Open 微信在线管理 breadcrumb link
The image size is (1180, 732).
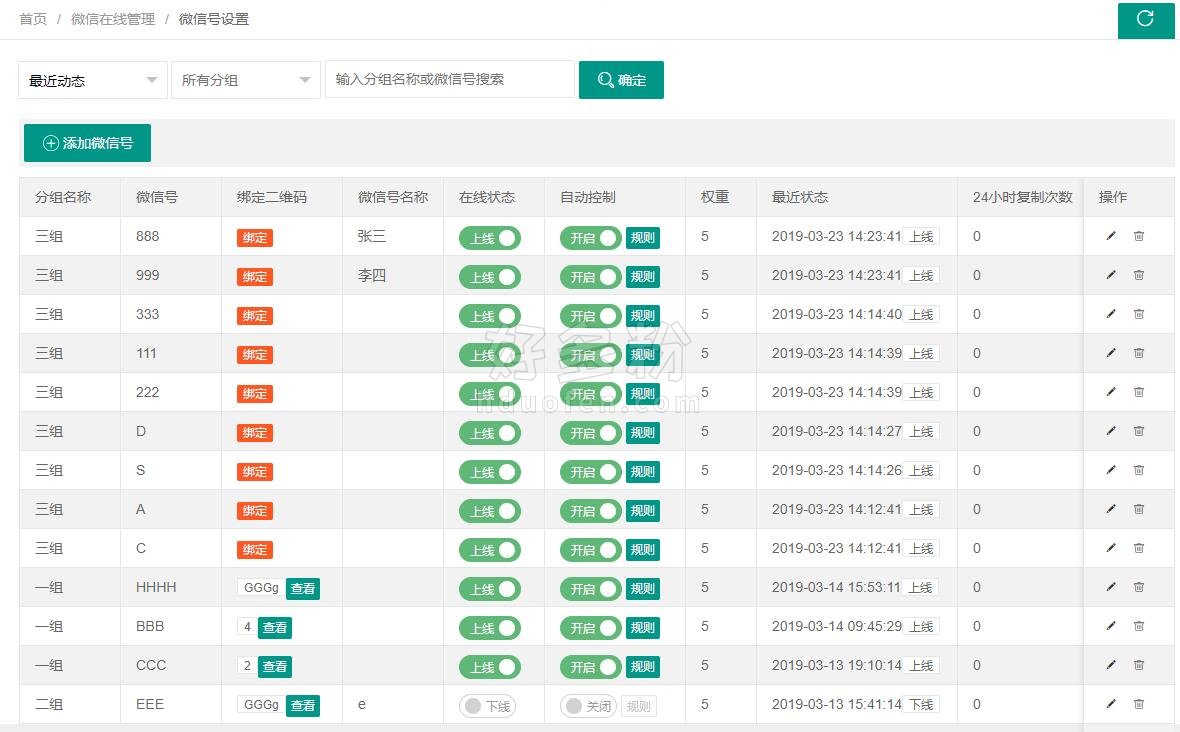click(x=113, y=19)
